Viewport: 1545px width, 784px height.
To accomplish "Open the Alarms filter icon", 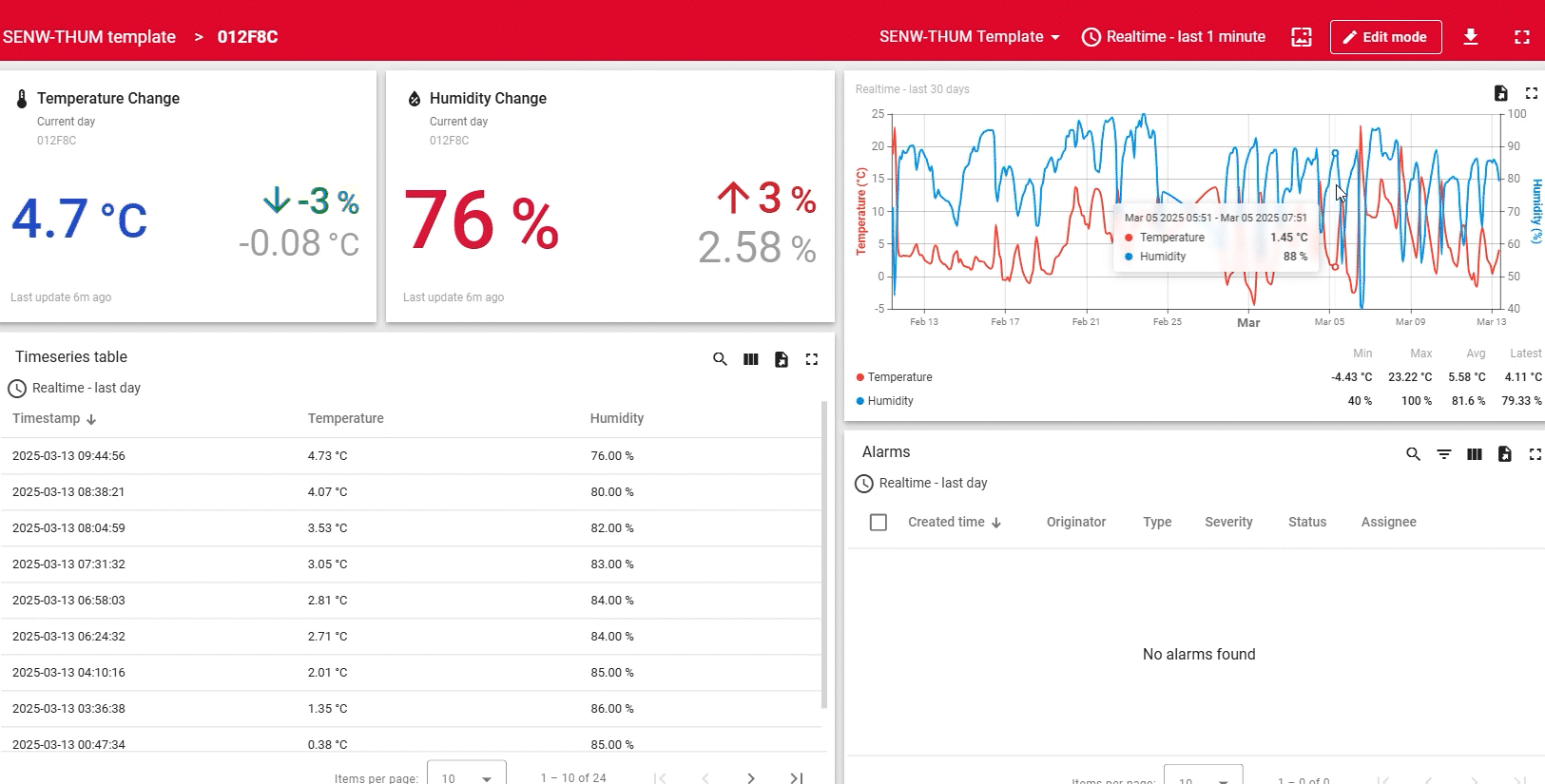I will [x=1443, y=454].
